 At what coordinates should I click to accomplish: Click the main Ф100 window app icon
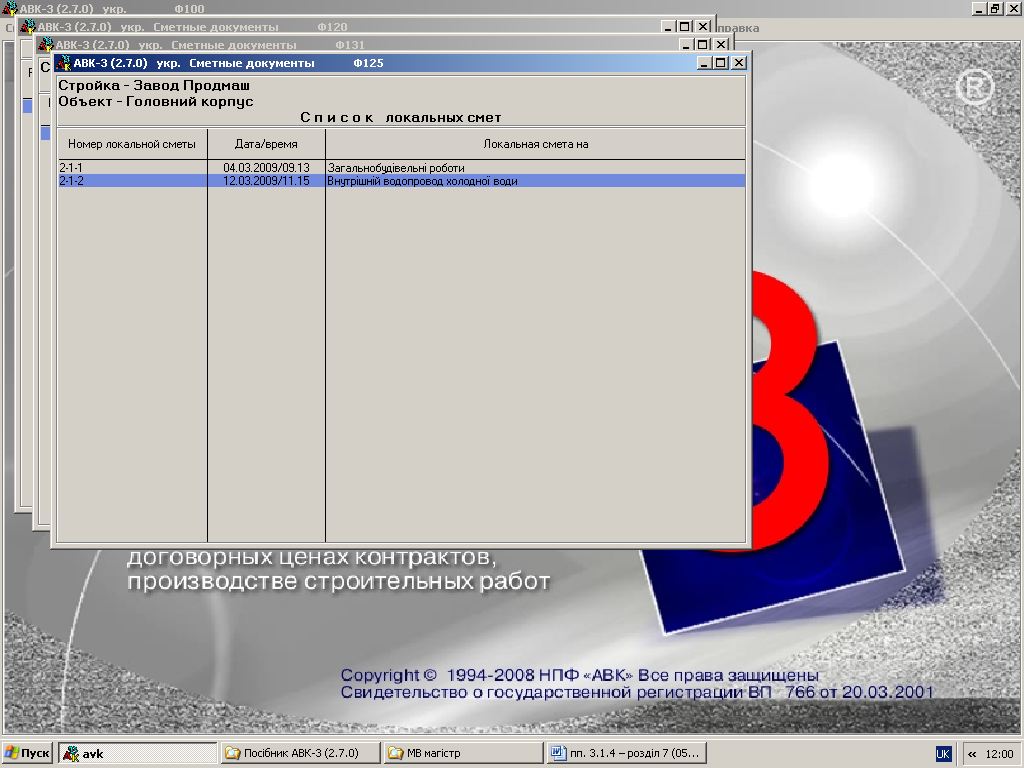[10, 8]
